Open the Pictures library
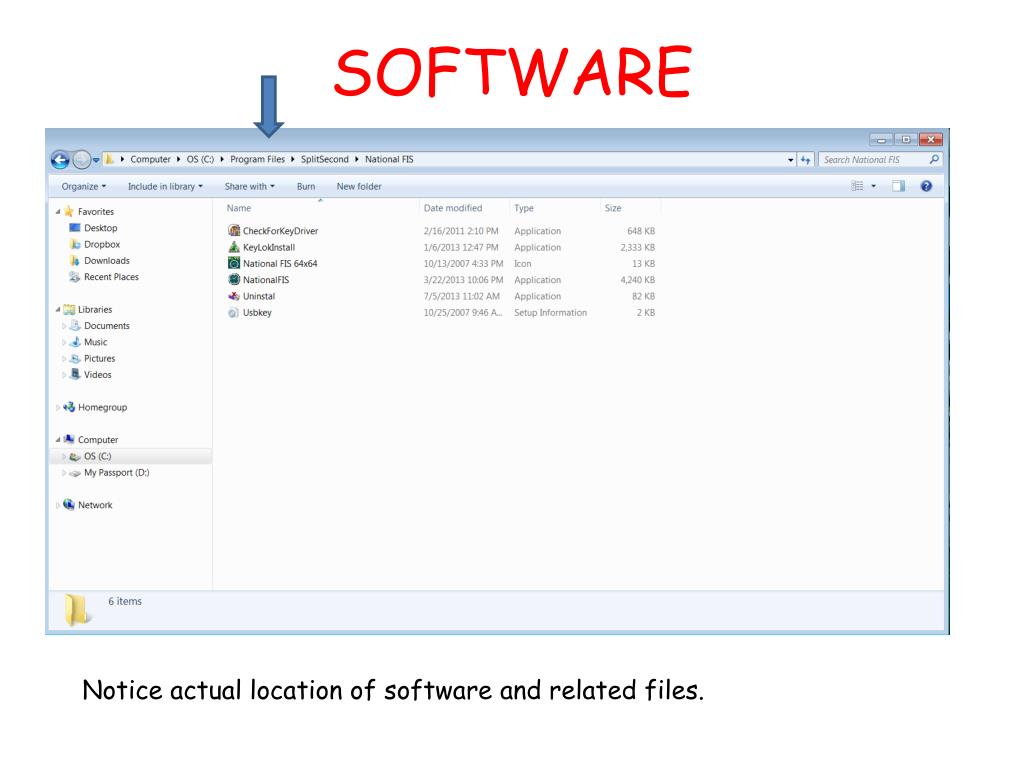The image size is (1024, 768). click(99, 359)
